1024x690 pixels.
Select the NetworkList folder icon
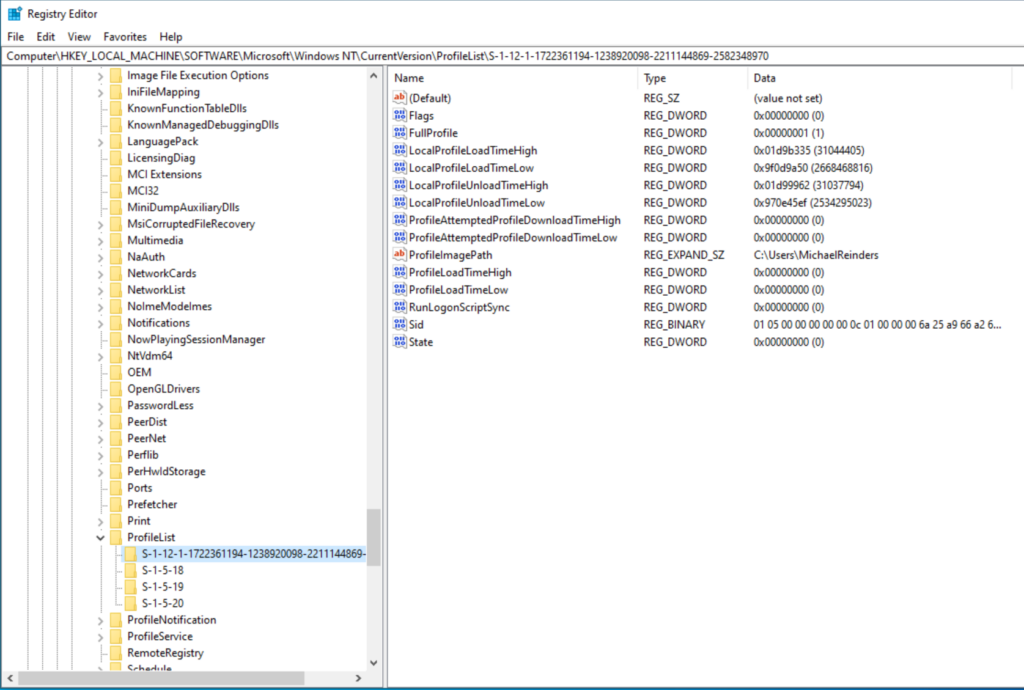point(116,290)
